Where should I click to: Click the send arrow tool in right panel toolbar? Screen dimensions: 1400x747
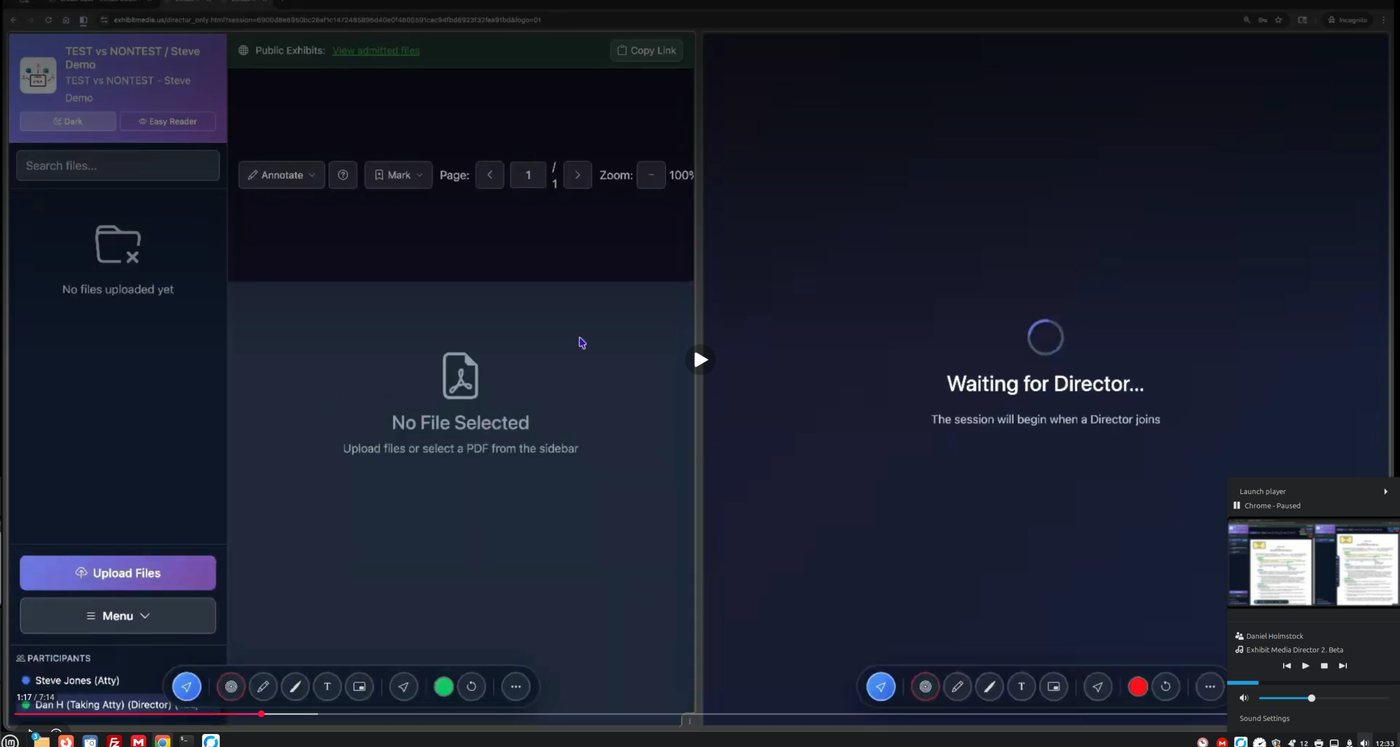coord(1098,687)
